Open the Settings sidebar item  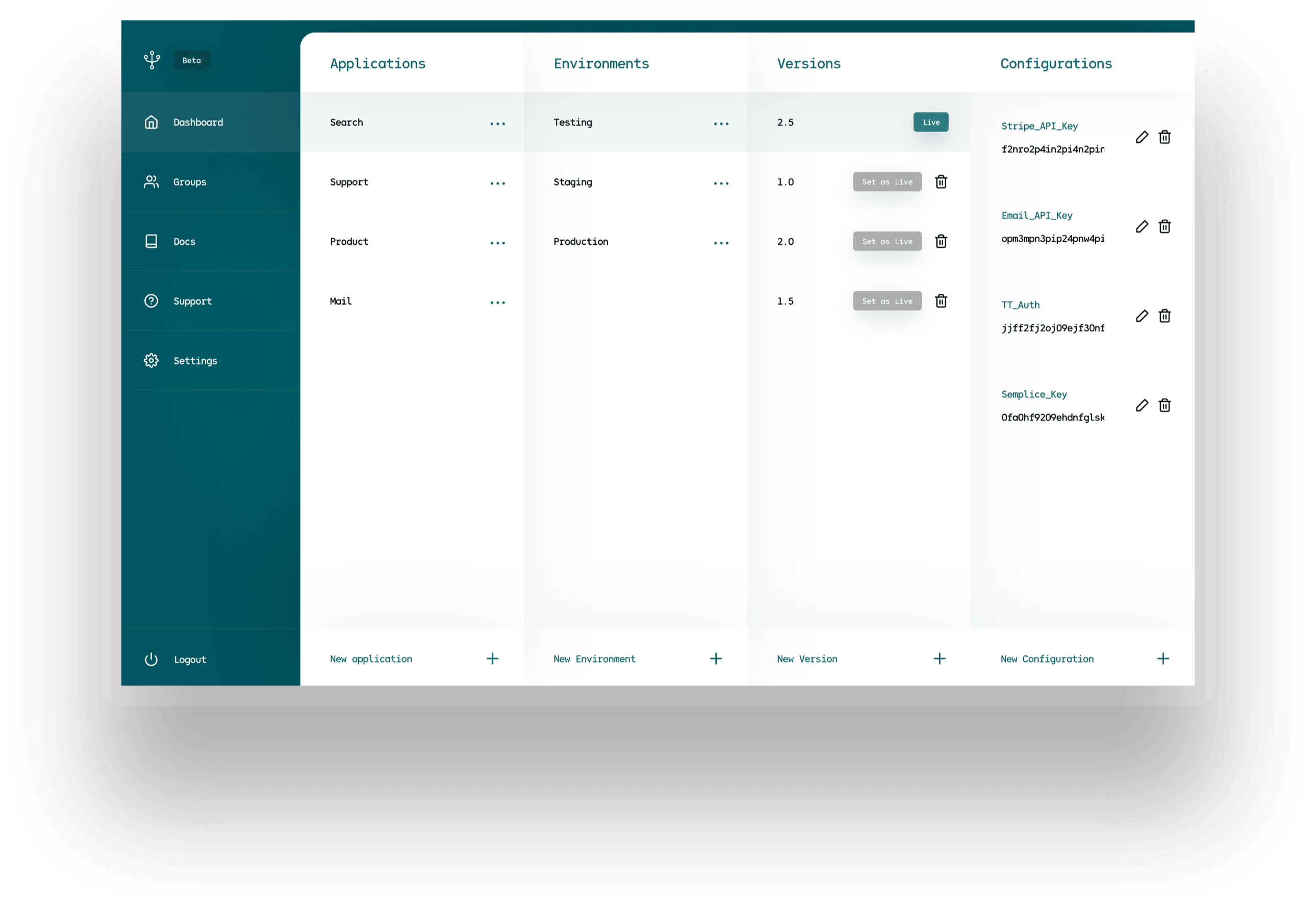[x=195, y=361]
